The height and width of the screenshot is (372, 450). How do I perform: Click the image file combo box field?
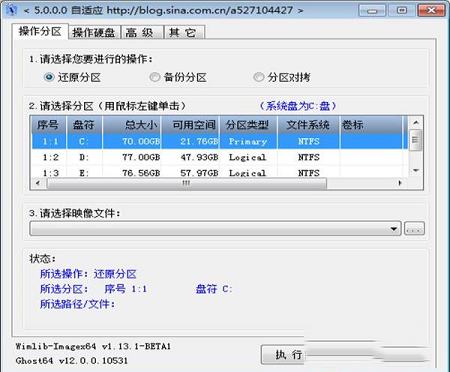[x=215, y=229]
